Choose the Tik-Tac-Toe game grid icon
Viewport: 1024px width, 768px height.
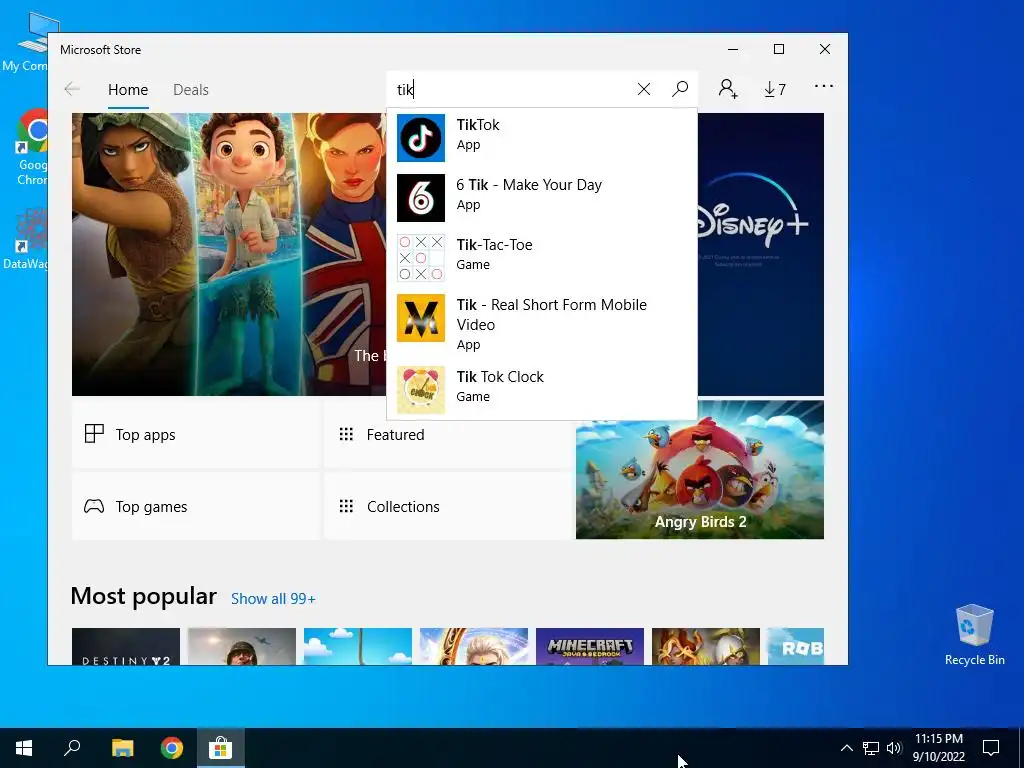pyautogui.click(x=421, y=258)
